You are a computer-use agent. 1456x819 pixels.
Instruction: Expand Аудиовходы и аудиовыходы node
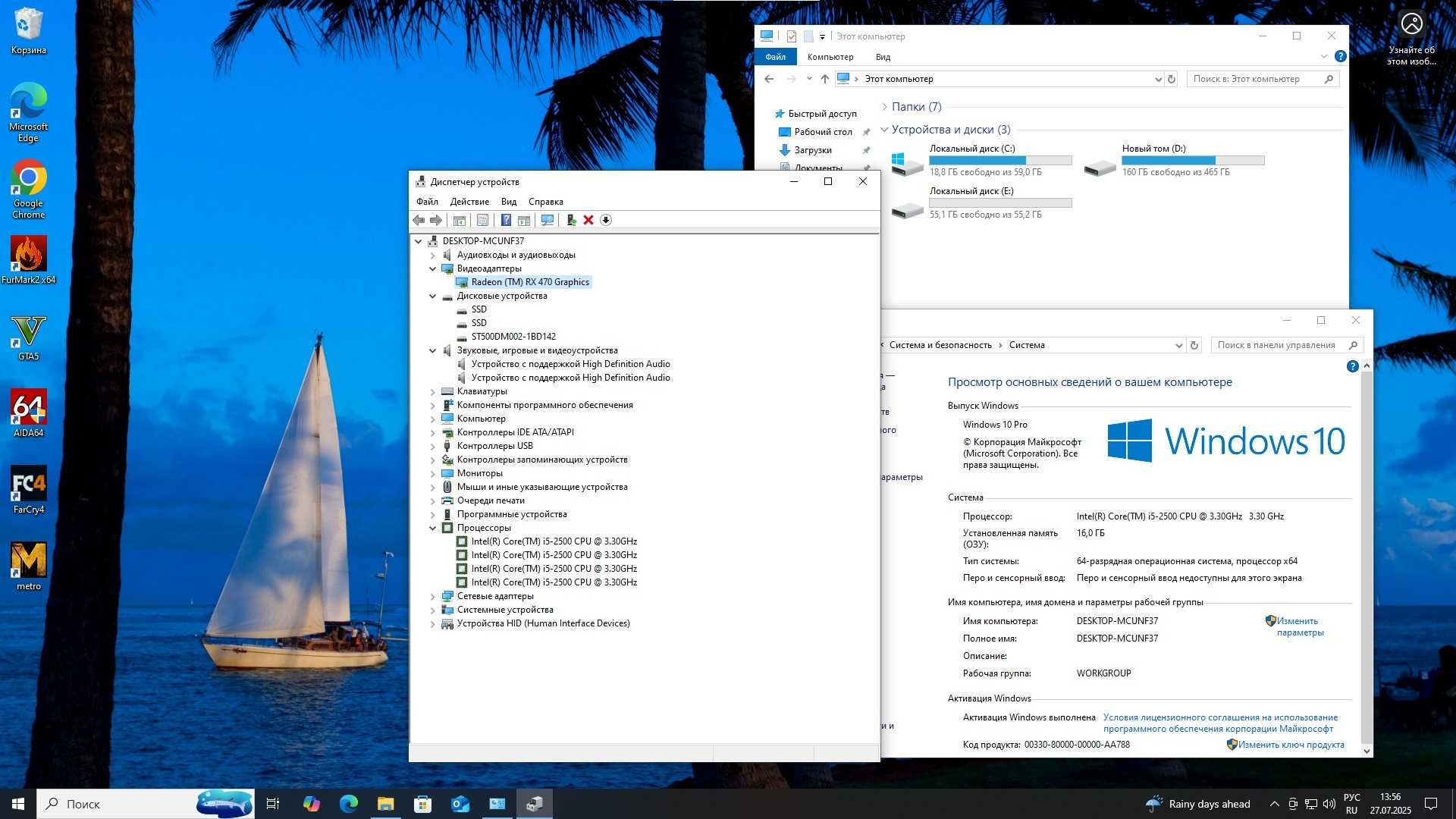pos(433,255)
